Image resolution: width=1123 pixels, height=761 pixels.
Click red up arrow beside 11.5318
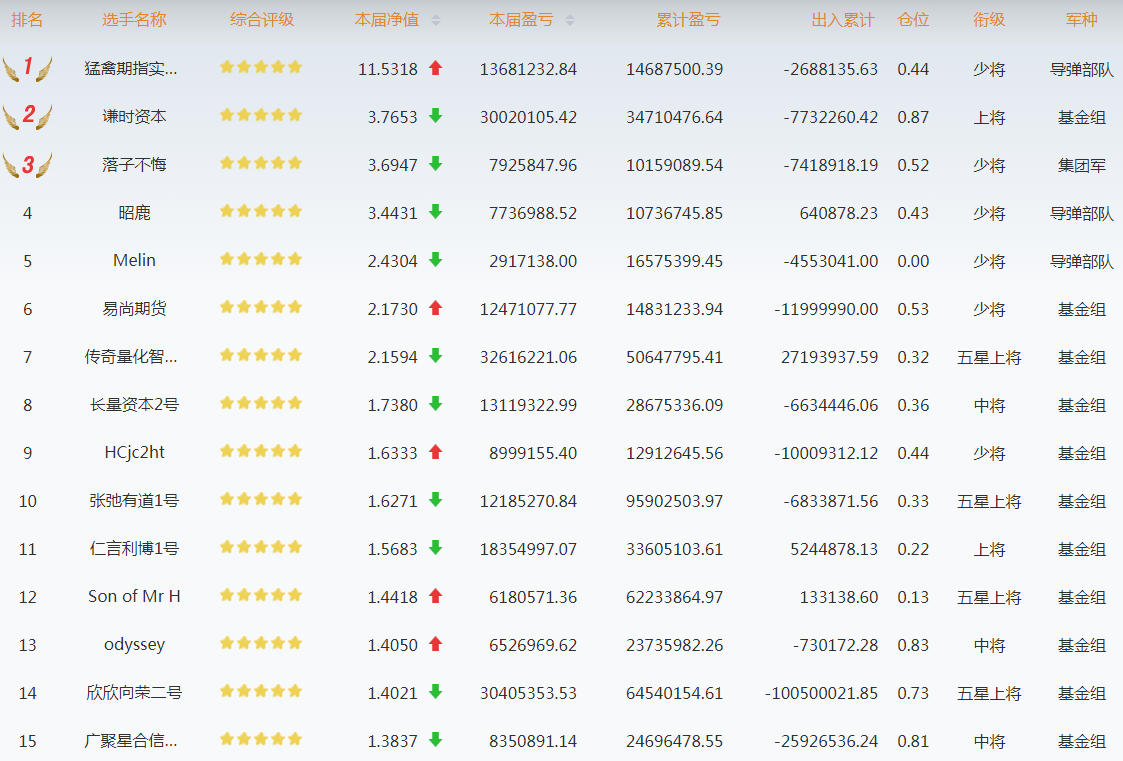pyautogui.click(x=435, y=68)
